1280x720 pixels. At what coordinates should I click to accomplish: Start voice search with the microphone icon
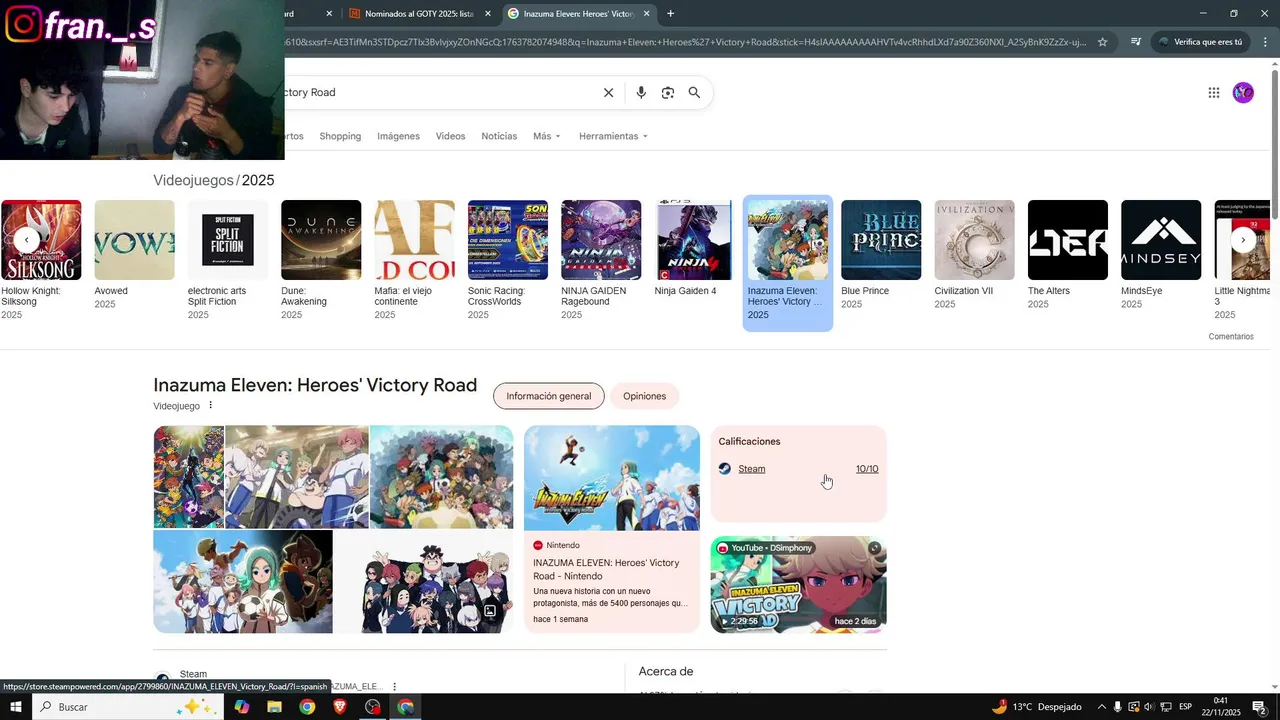coord(641,93)
